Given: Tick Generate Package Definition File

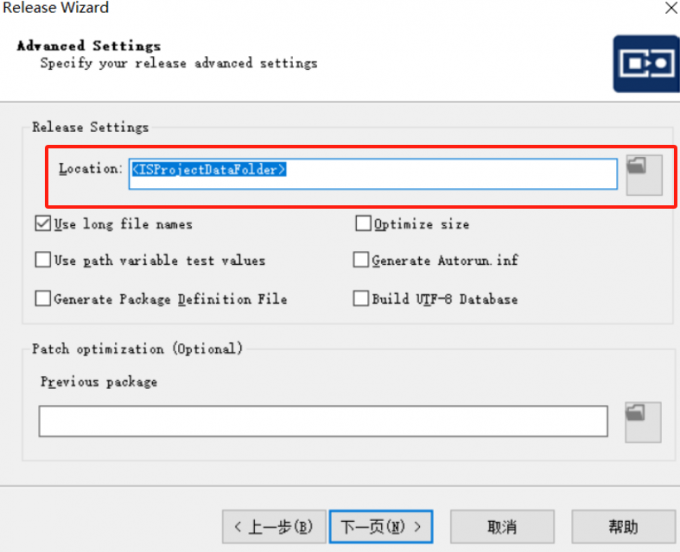Looking at the screenshot, I should point(43,298).
